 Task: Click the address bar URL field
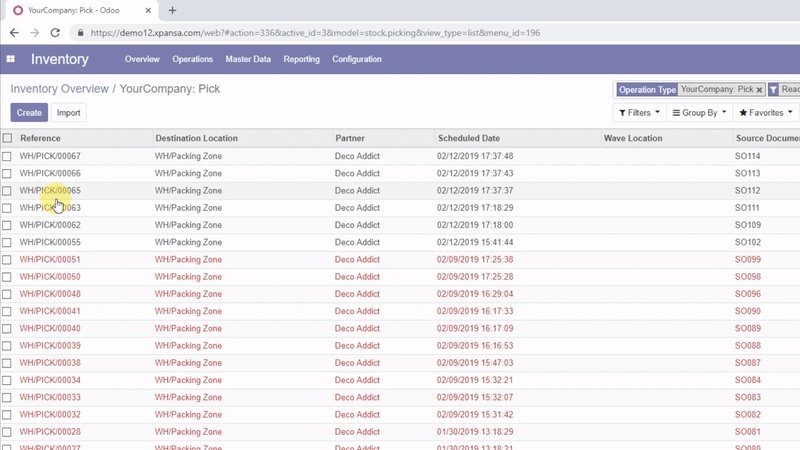[315, 33]
